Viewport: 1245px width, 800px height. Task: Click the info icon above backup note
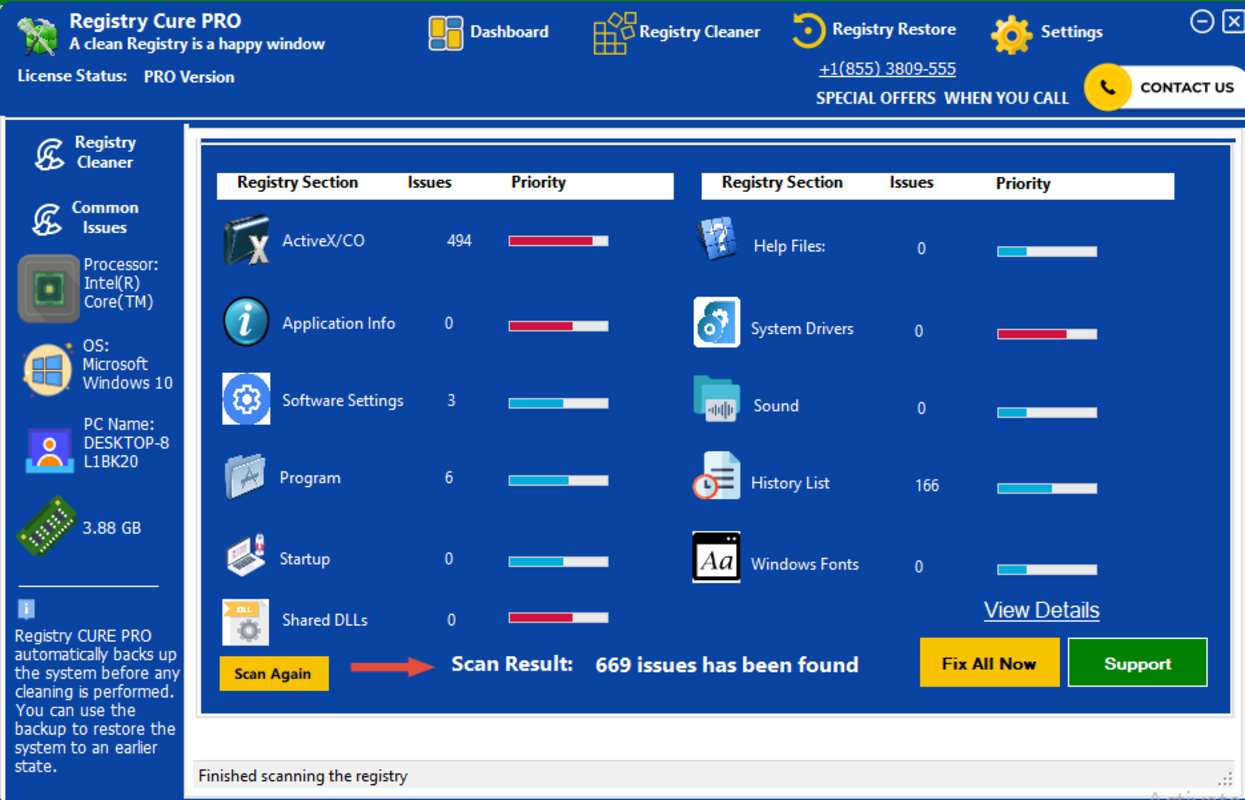(26, 609)
